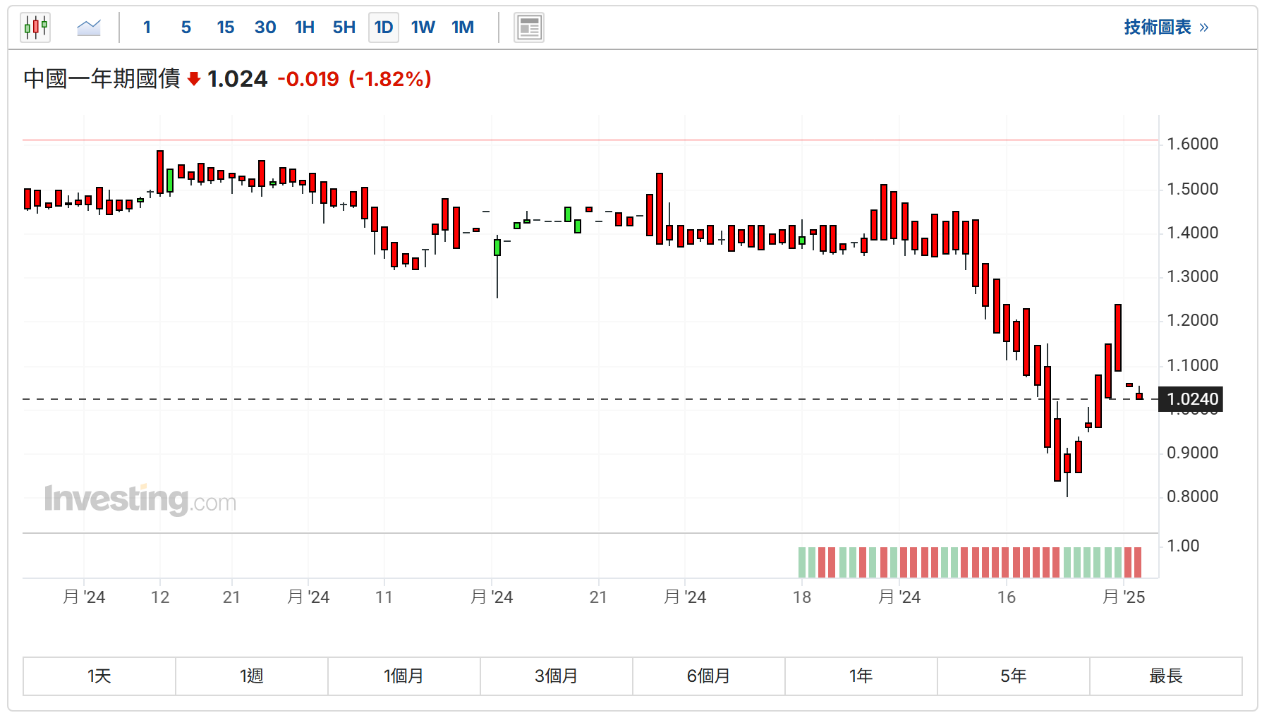The width and height of the screenshot is (1269, 720).
Task: Switch to the area chart icon
Action: [89, 27]
